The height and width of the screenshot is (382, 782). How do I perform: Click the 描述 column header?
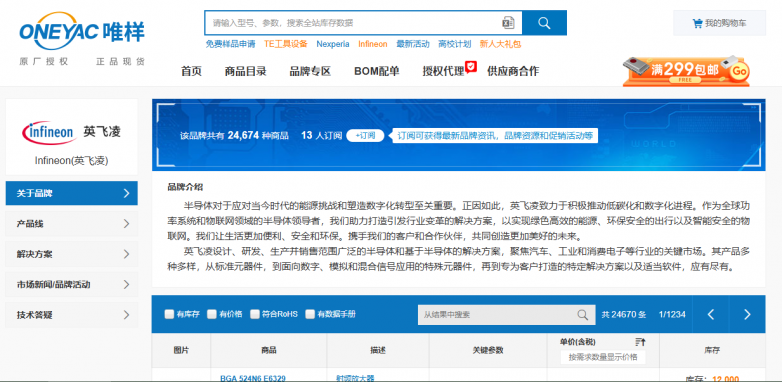[378, 350]
